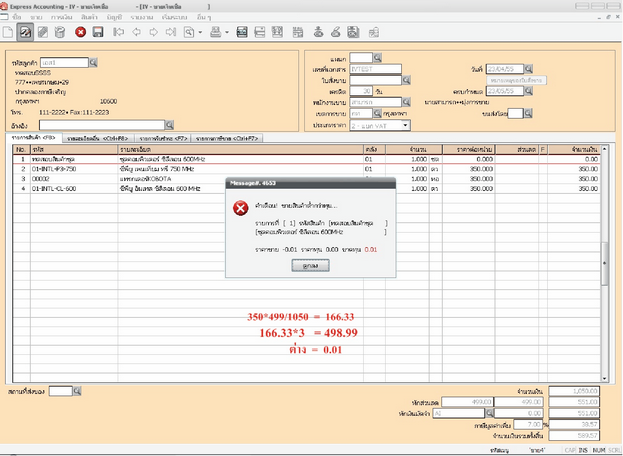The image size is (623, 456).
Task: Click the trash can delete icon
Action: click(58, 34)
